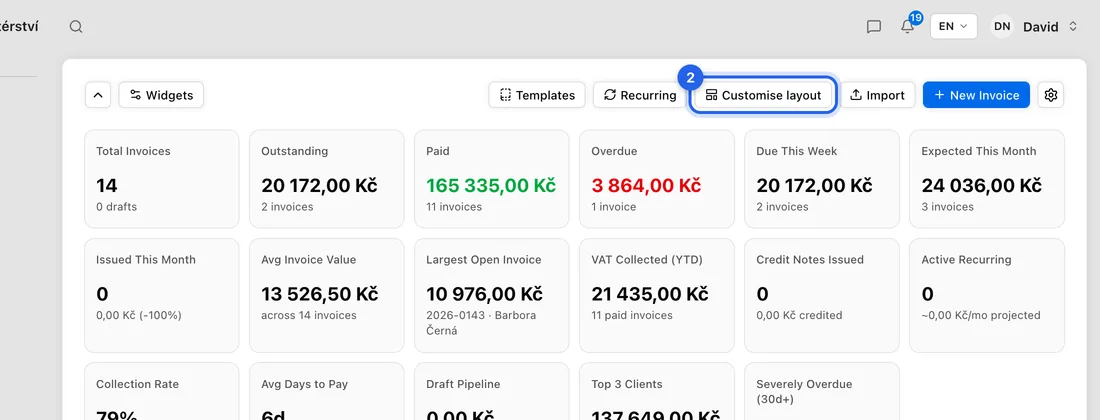The image size is (1100, 420).
Task: Click the plus icon in New Invoice
Action: click(x=939, y=95)
